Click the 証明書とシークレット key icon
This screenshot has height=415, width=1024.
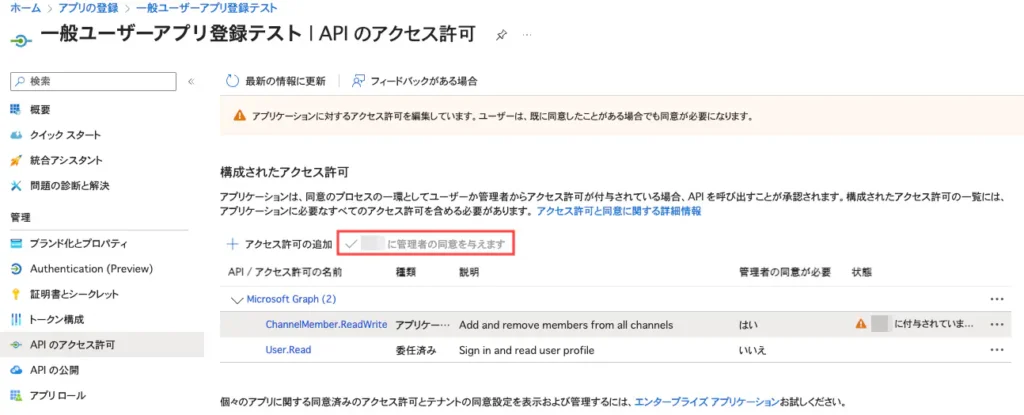pyautogui.click(x=16, y=294)
